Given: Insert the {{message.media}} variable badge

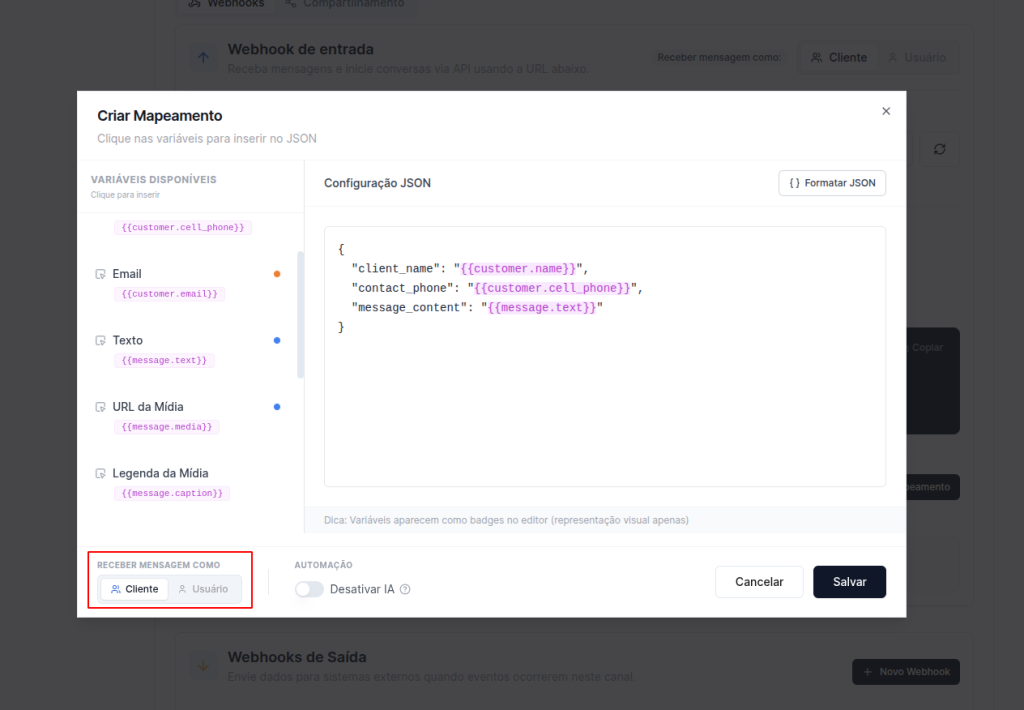Looking at the screenshot, I should [167, 427].
